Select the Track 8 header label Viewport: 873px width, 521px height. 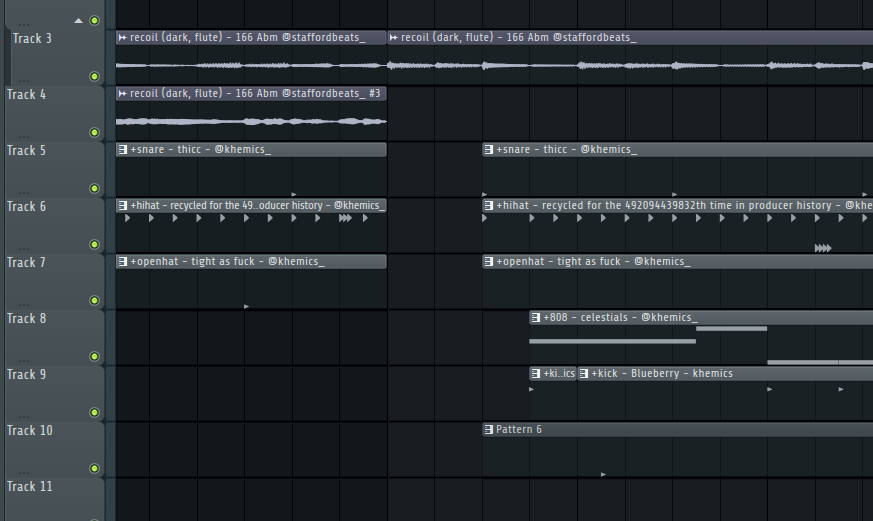(x=26, y=318)
